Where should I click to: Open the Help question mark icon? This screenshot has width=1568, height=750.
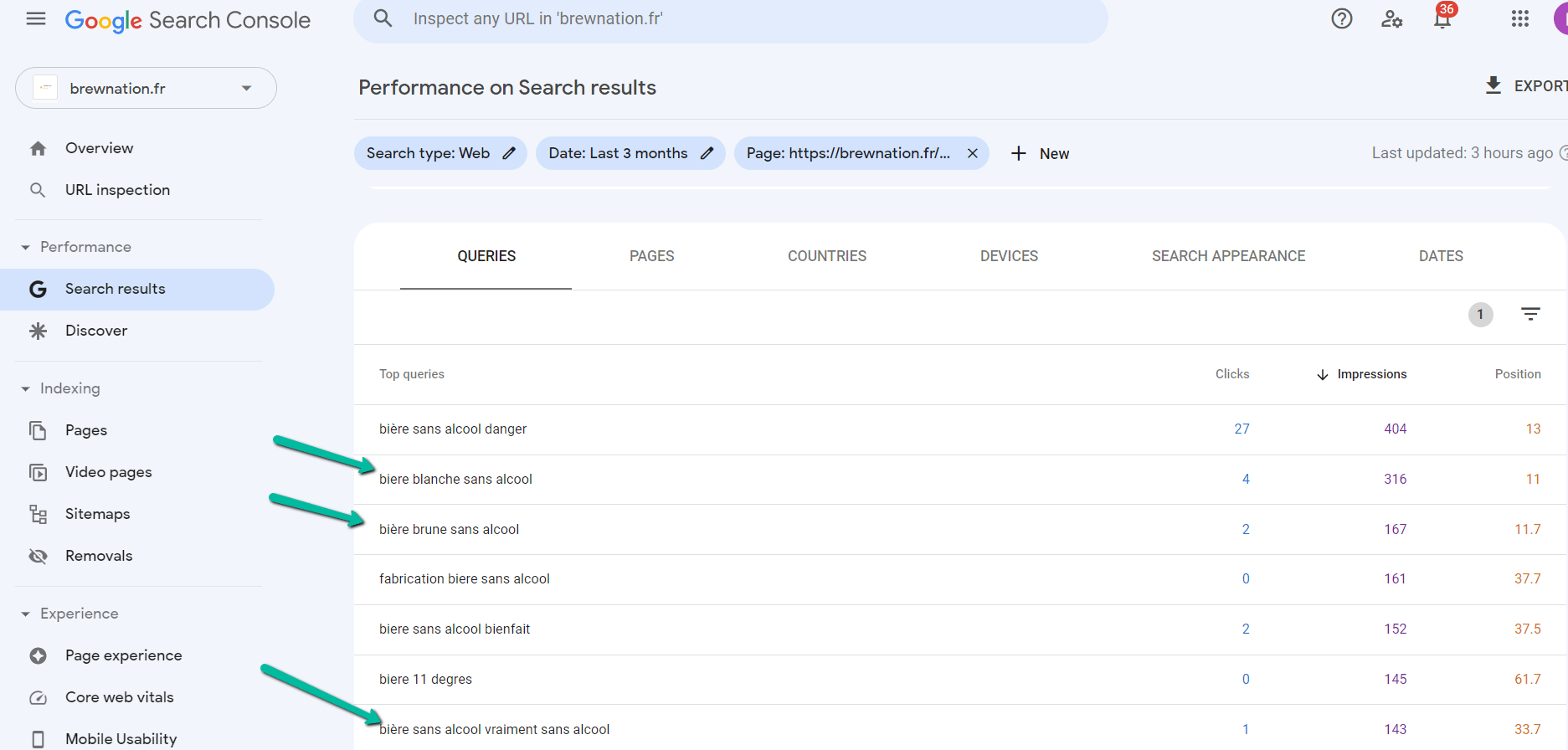tap(1342, 18)
